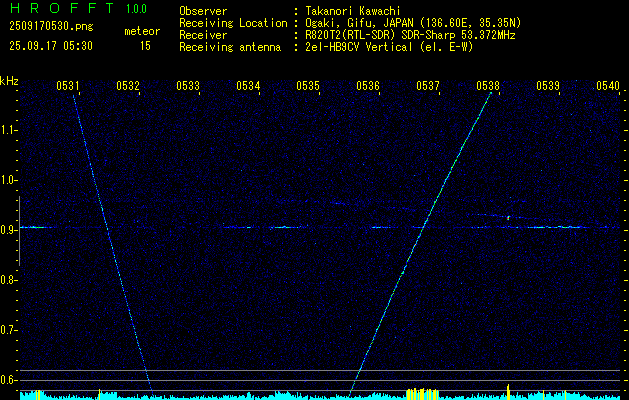Click the Ogaki, Gifu, JAPAN location text
629x400 pixels.
click(413, 23)
